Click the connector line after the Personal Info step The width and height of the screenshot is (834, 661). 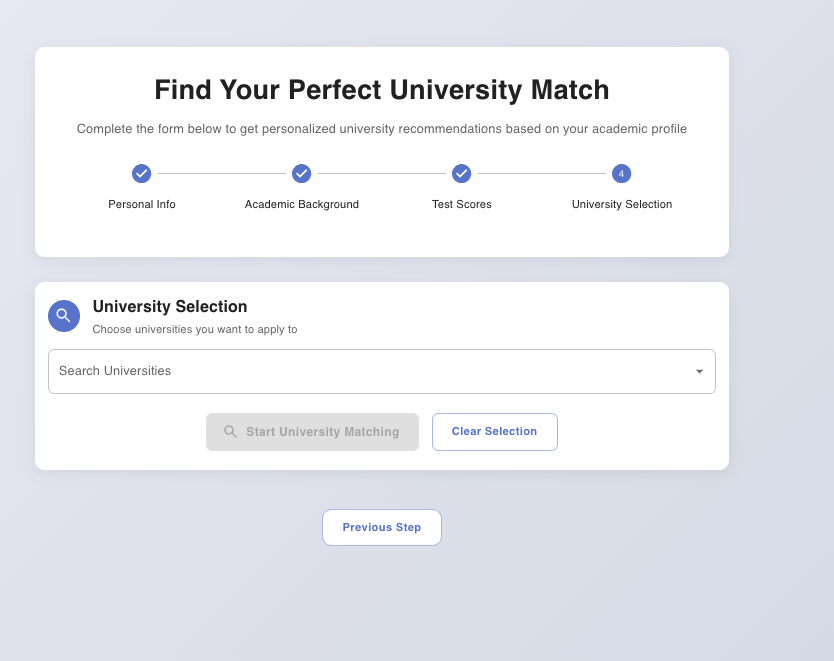[222, 174]
